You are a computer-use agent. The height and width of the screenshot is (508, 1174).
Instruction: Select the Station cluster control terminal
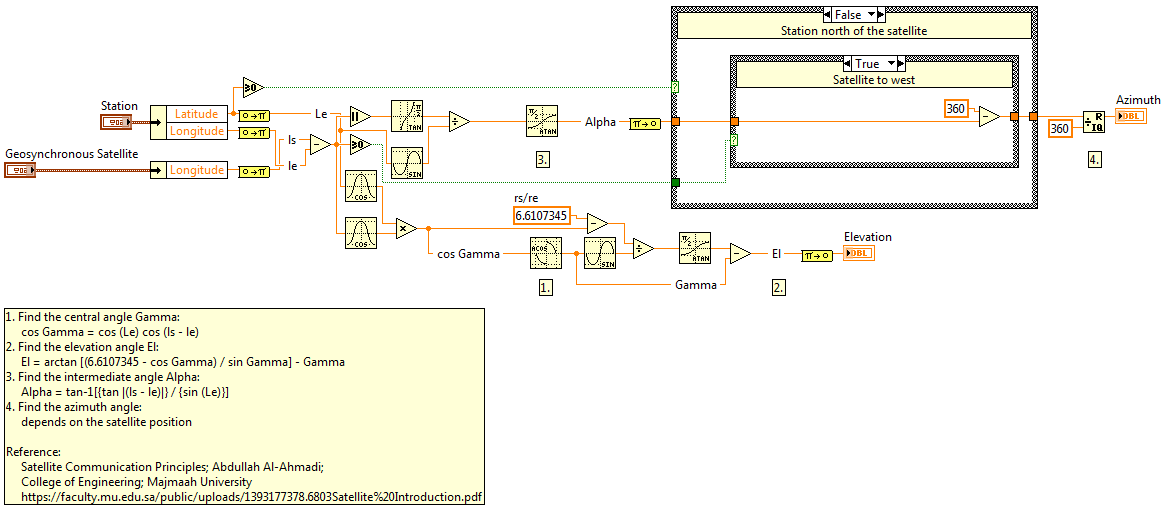[115, 122]
